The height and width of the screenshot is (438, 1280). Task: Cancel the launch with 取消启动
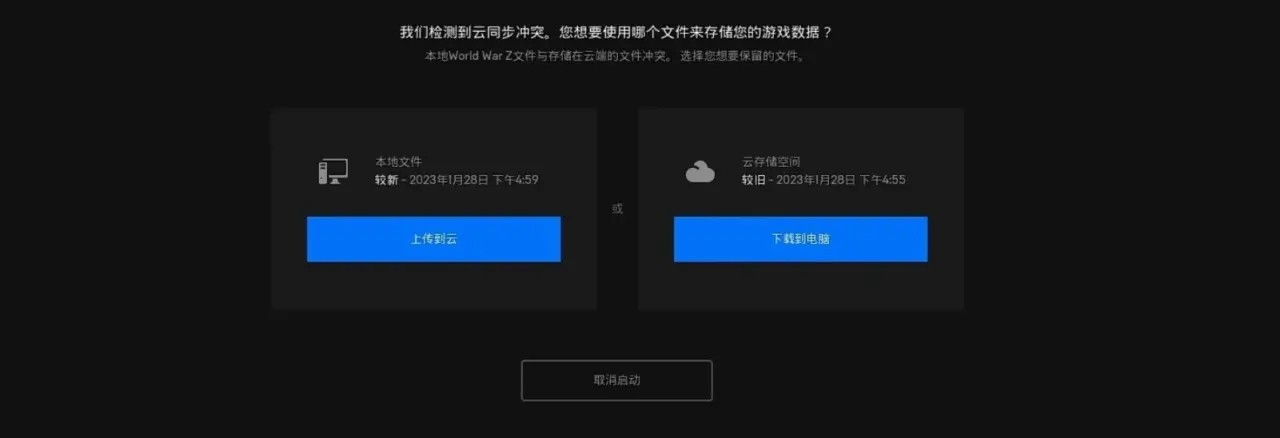click(x=617, y=380)
